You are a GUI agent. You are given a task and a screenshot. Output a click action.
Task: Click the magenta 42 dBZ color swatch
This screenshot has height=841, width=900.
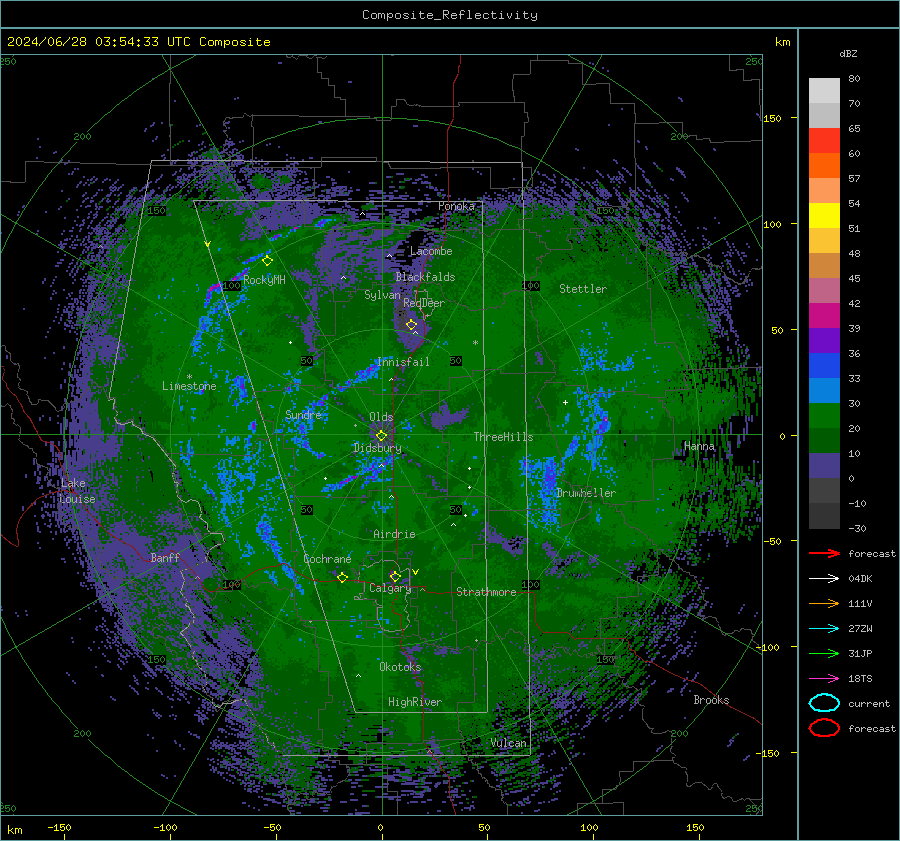click(824, 315)
